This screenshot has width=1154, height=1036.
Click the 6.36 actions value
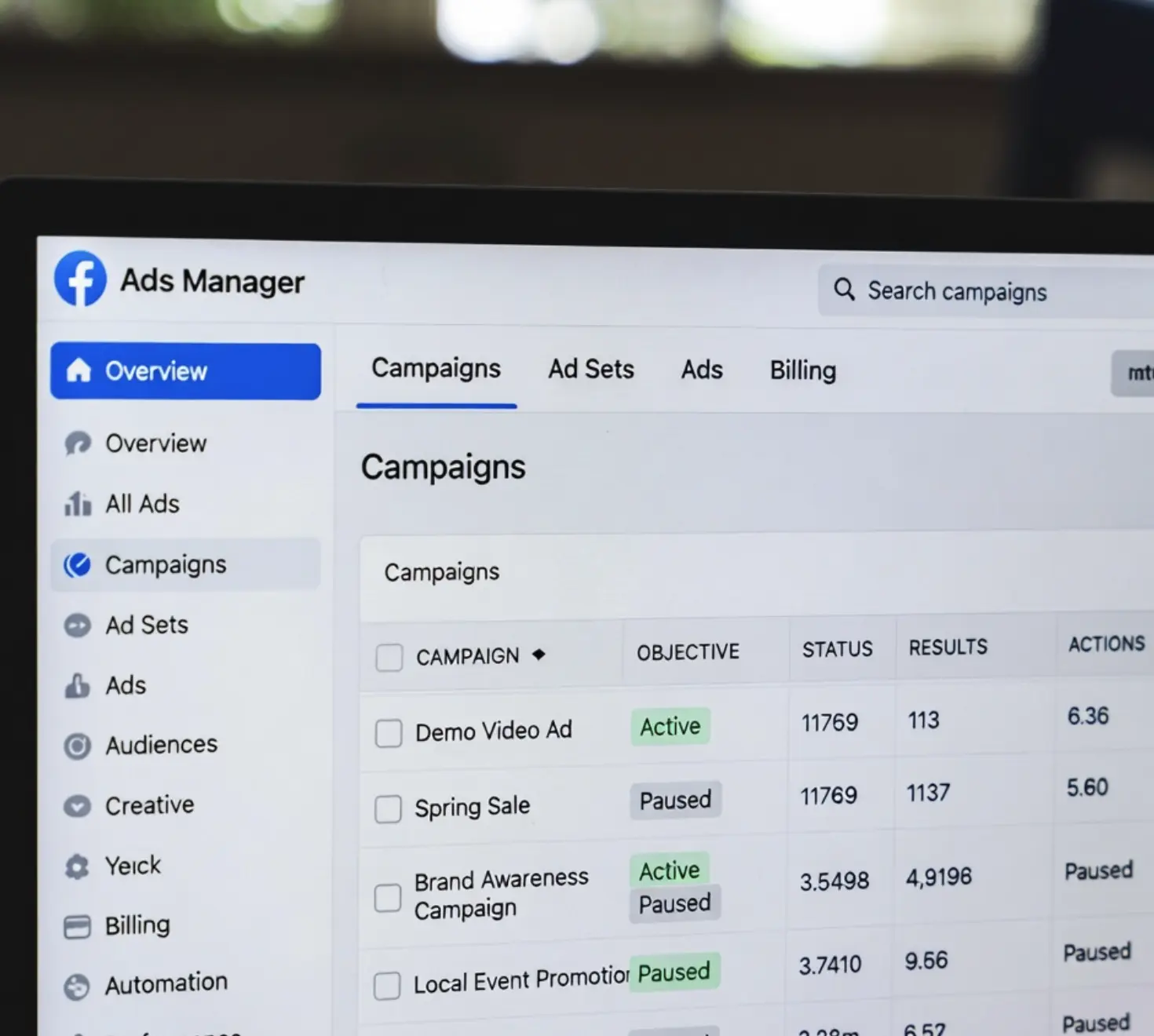pyautogui.click(x=1087, y=716)
